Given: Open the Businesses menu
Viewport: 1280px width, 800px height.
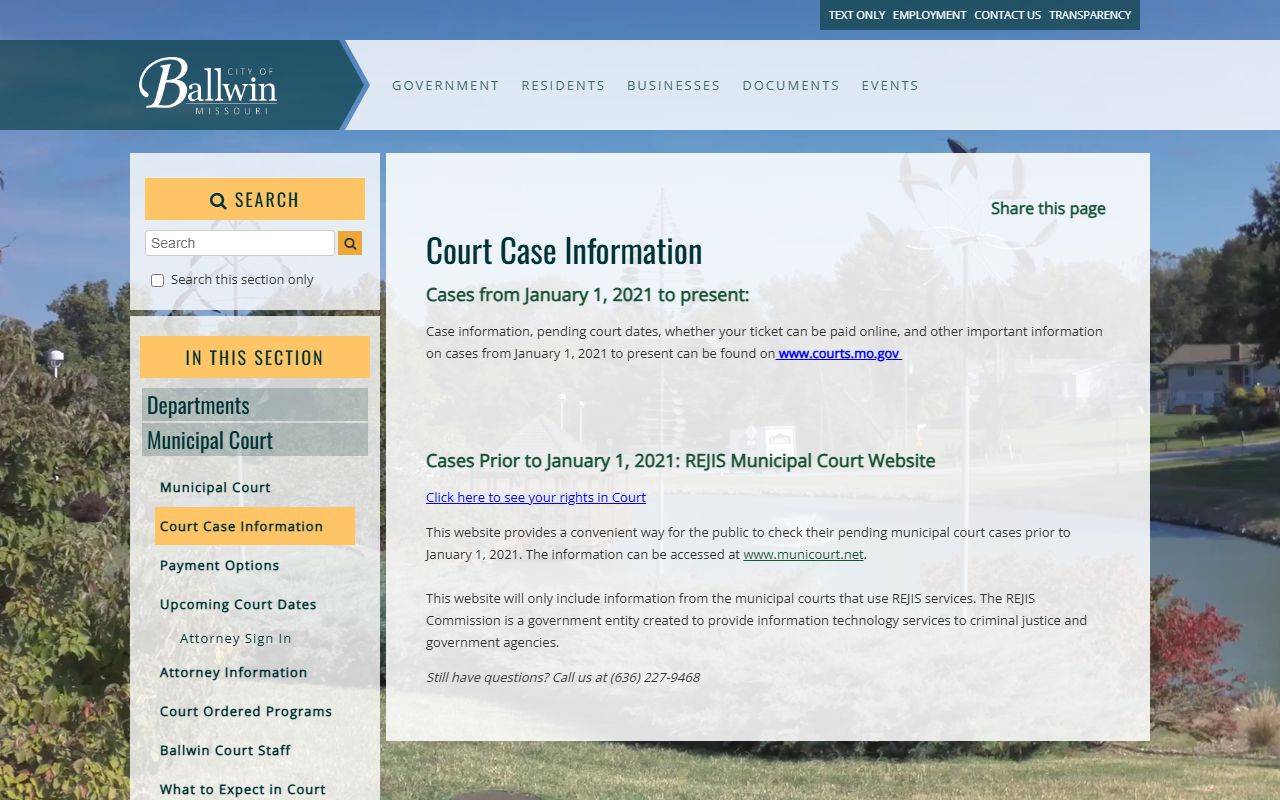Looking at the screenshot, I should [674, 85].
